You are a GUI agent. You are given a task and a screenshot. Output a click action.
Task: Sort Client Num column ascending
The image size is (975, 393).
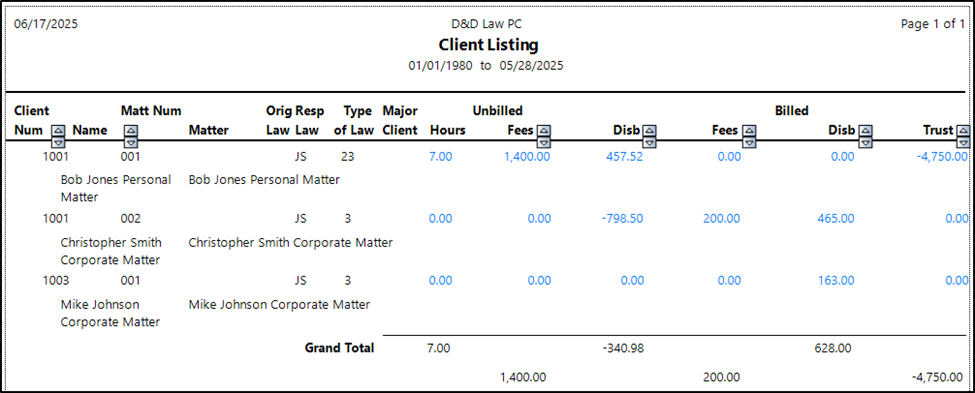[58, 131]
